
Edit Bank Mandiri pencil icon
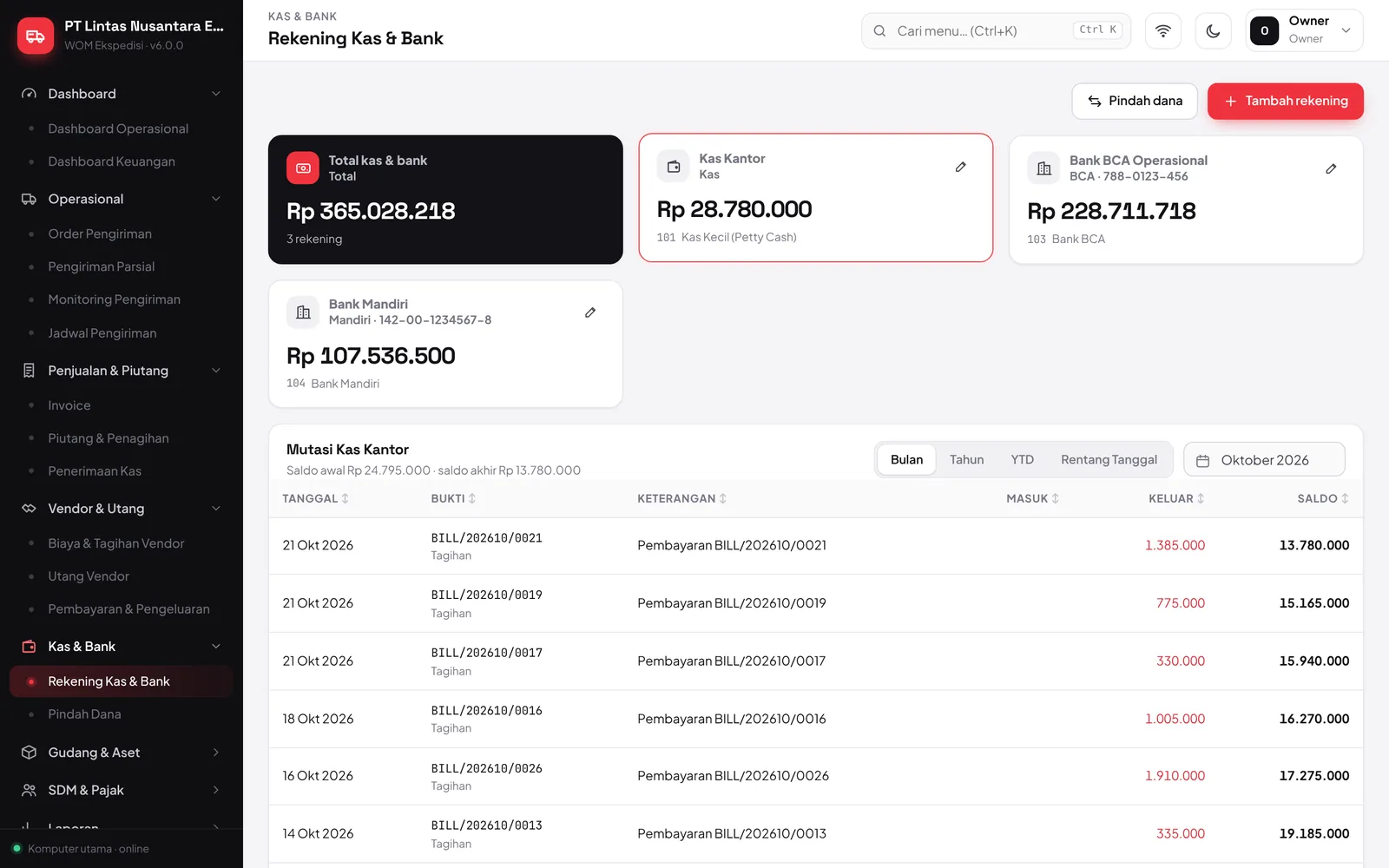pos(590,312)
